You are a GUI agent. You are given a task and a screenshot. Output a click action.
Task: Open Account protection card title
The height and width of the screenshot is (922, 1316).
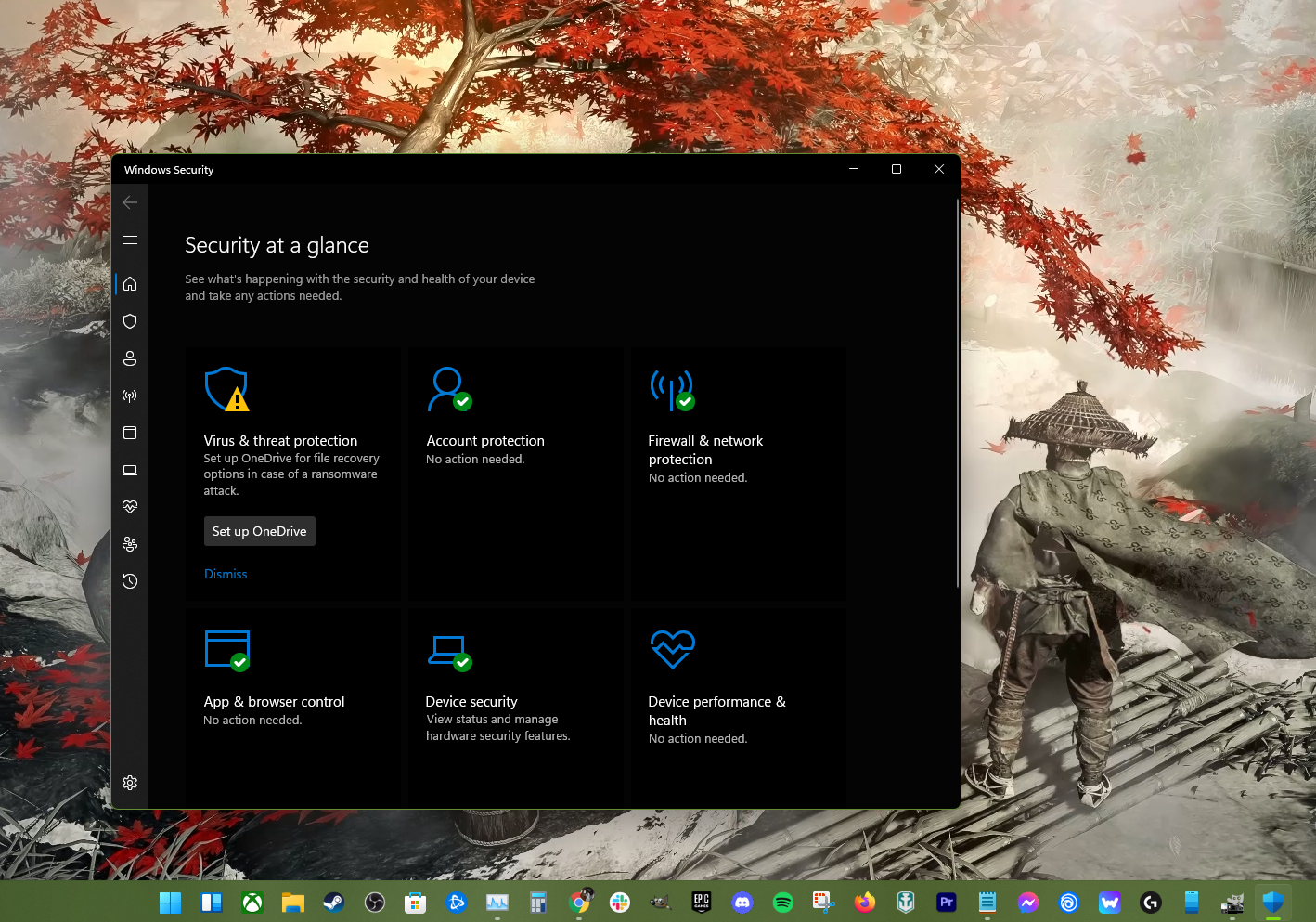point(485,441)
